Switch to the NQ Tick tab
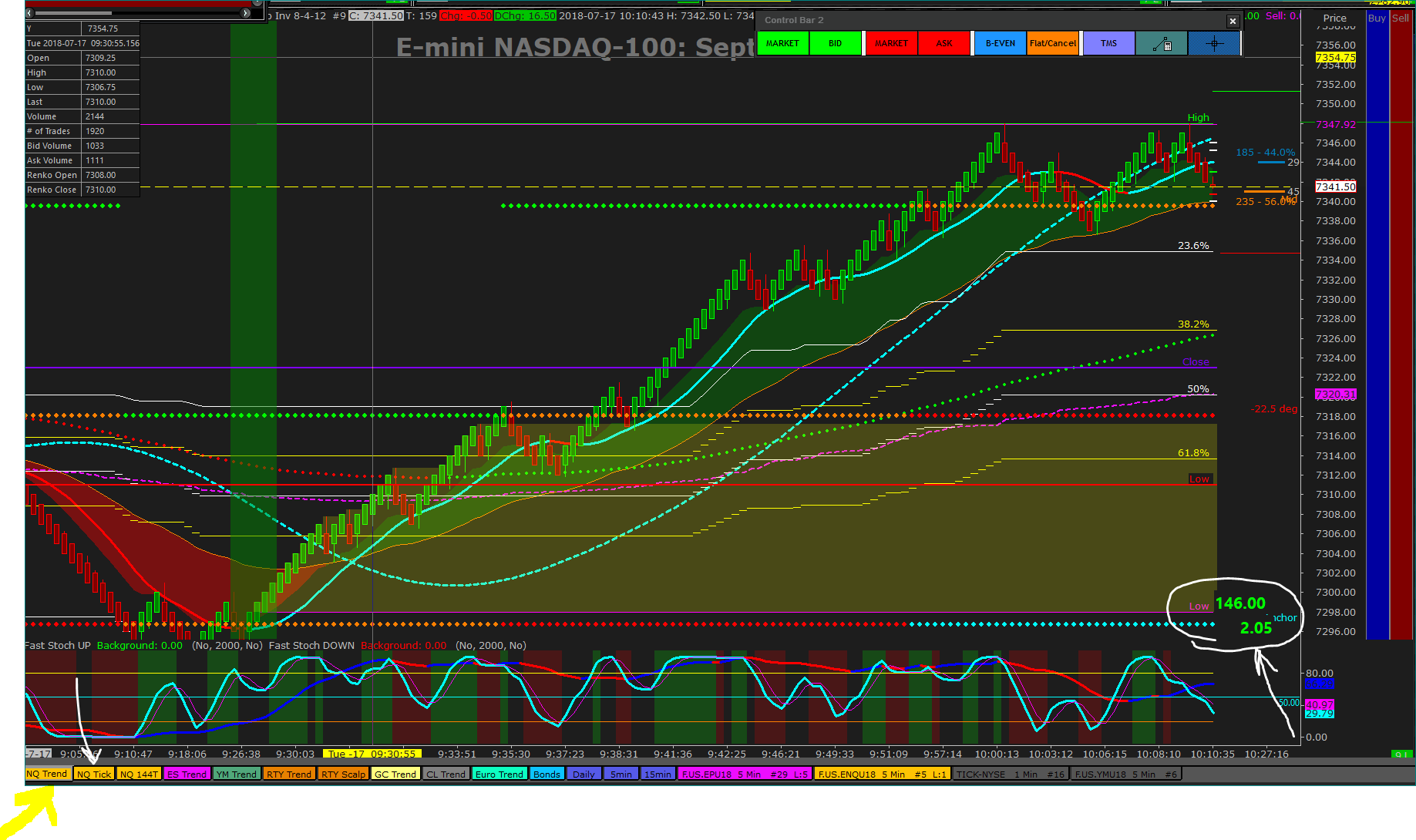The height and width of the screenshot is (840, 1416). (x=94, y=774)
